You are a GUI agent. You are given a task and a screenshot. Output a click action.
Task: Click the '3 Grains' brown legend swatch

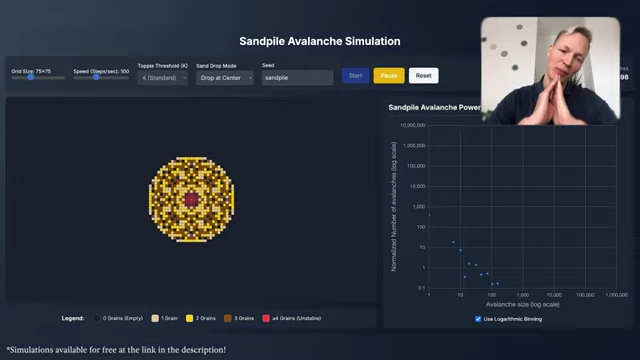pos(228,318)
